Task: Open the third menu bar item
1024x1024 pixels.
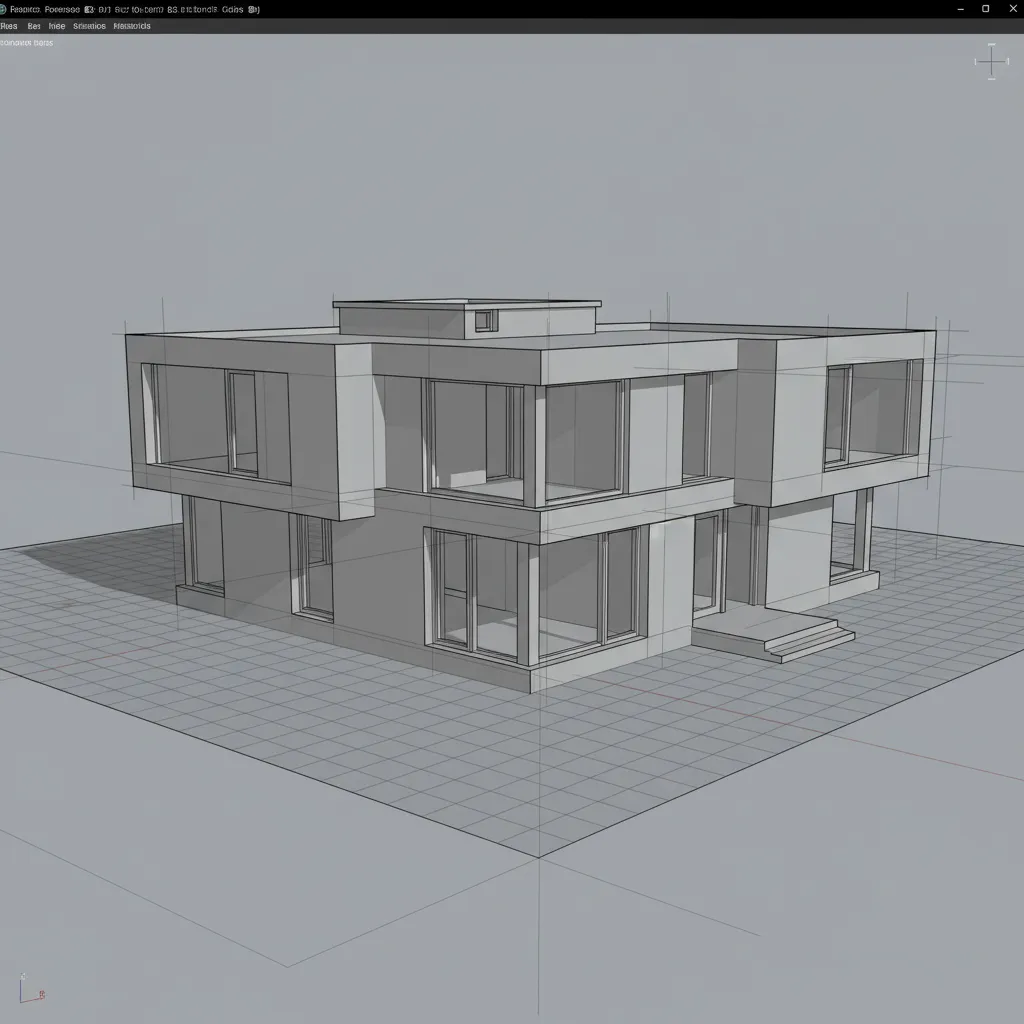Action: coord(57,26)
